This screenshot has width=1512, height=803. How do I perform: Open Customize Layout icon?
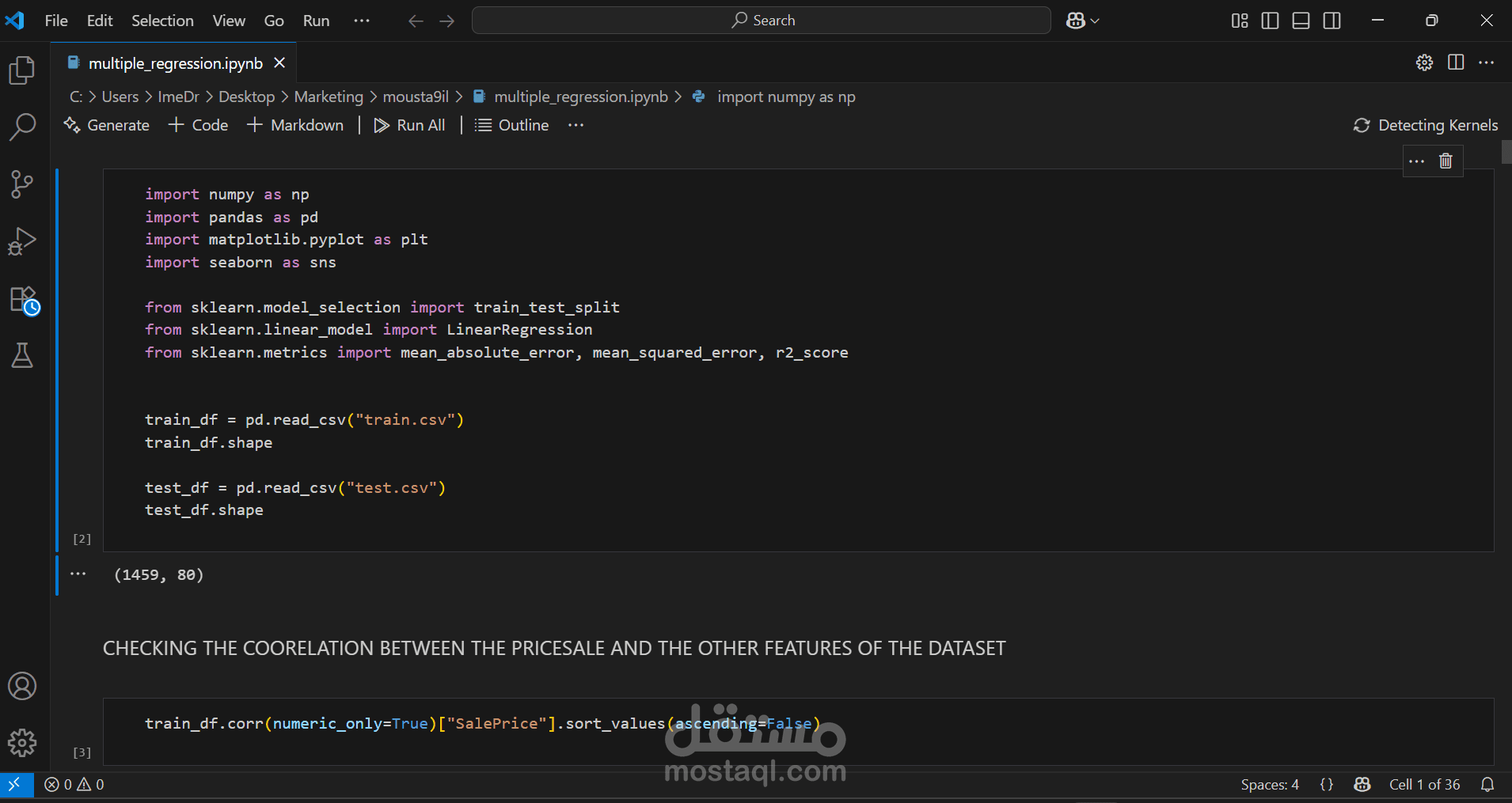tap(1240, 21)
